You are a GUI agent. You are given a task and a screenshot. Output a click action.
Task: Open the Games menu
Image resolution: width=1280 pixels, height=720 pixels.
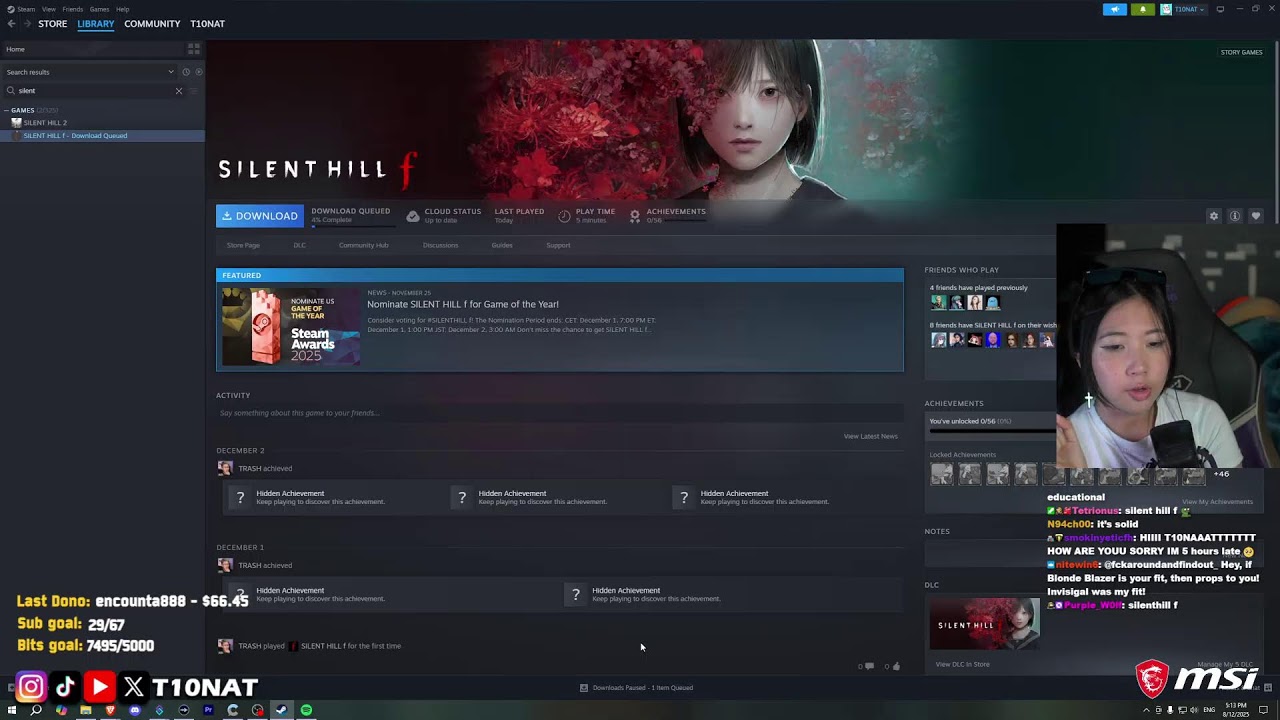click(99, 9)
